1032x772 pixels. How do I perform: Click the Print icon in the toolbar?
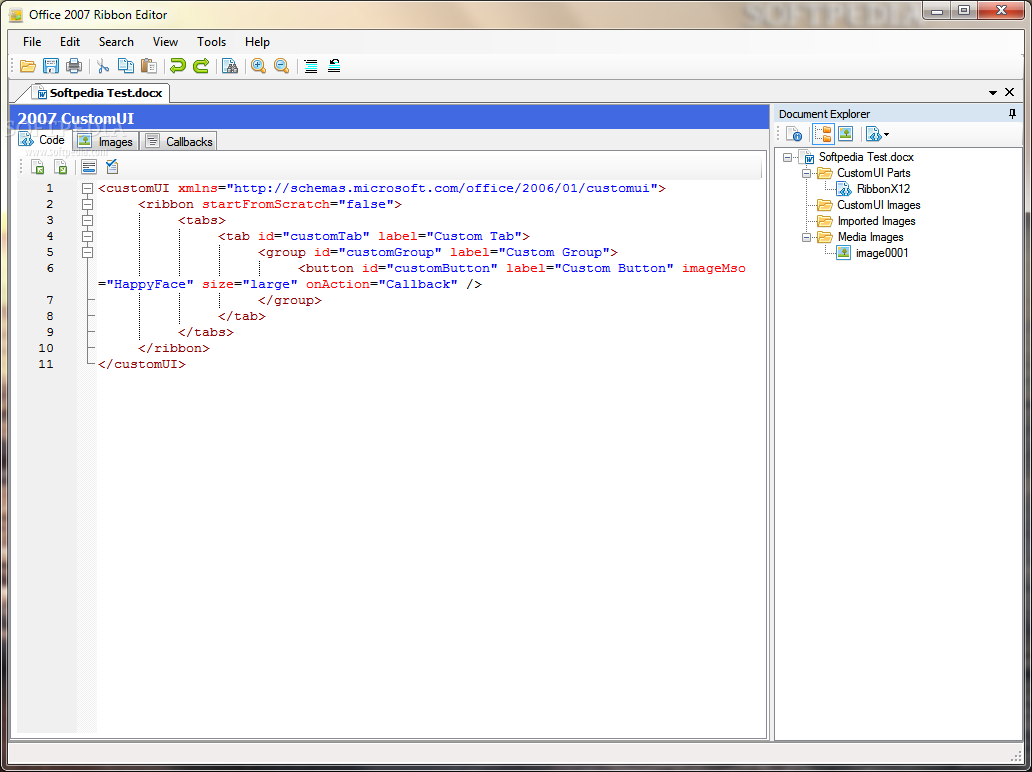tap(73, 66)
